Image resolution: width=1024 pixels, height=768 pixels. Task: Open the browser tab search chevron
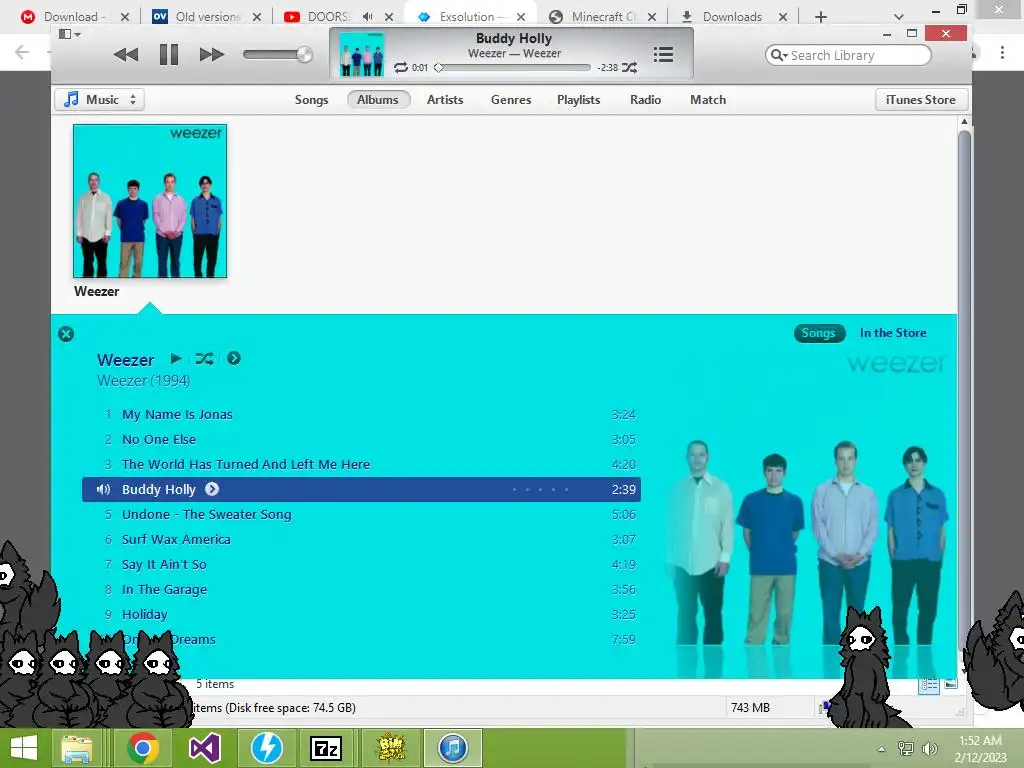point(899,17)
